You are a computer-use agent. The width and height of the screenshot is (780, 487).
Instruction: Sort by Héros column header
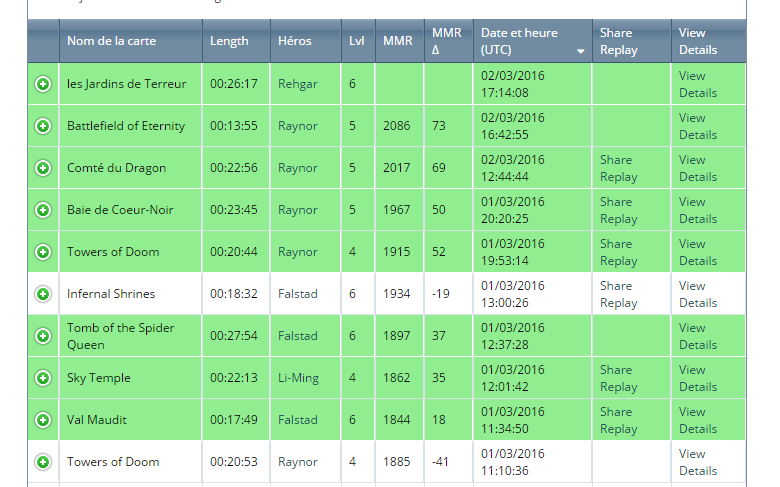[306, 41]
